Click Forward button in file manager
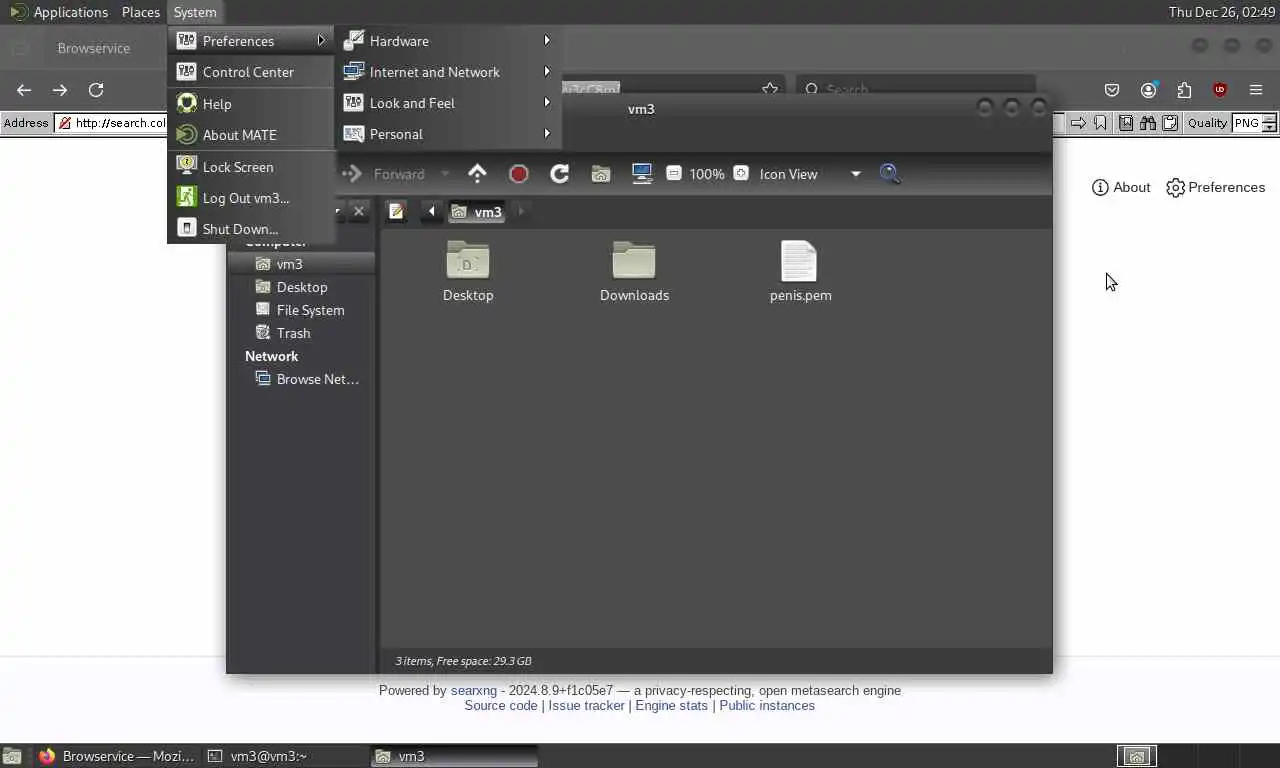Viewport: 1280px width, 768px height. coord(386,174)
